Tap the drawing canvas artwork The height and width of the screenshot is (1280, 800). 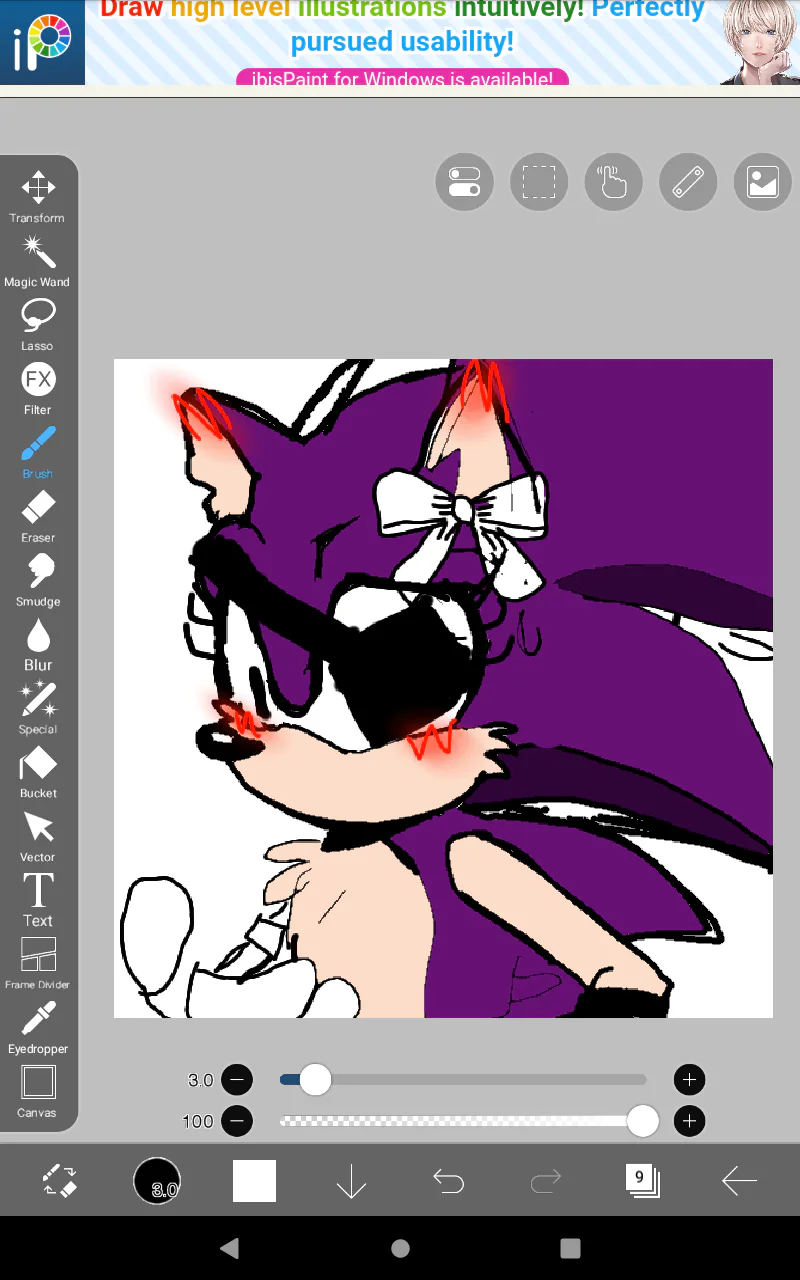click(443, 688)
